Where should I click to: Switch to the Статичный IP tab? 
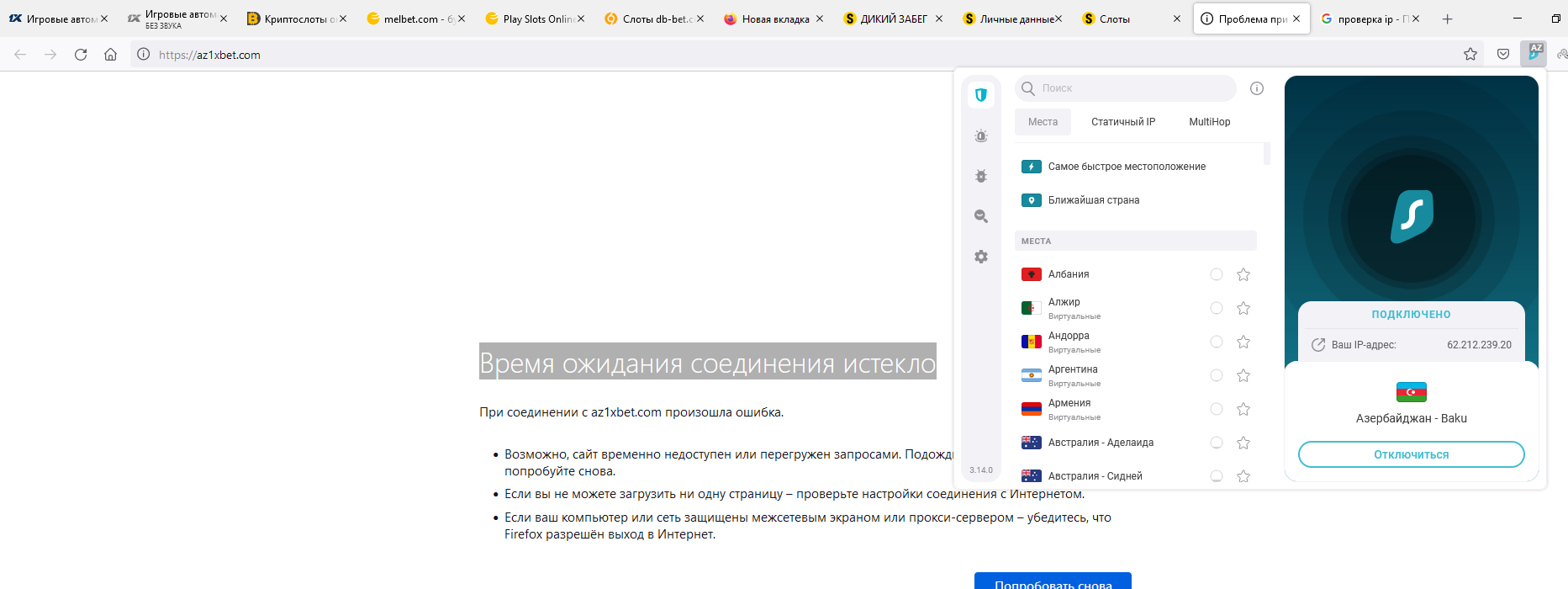click(x=1123, y=122)
